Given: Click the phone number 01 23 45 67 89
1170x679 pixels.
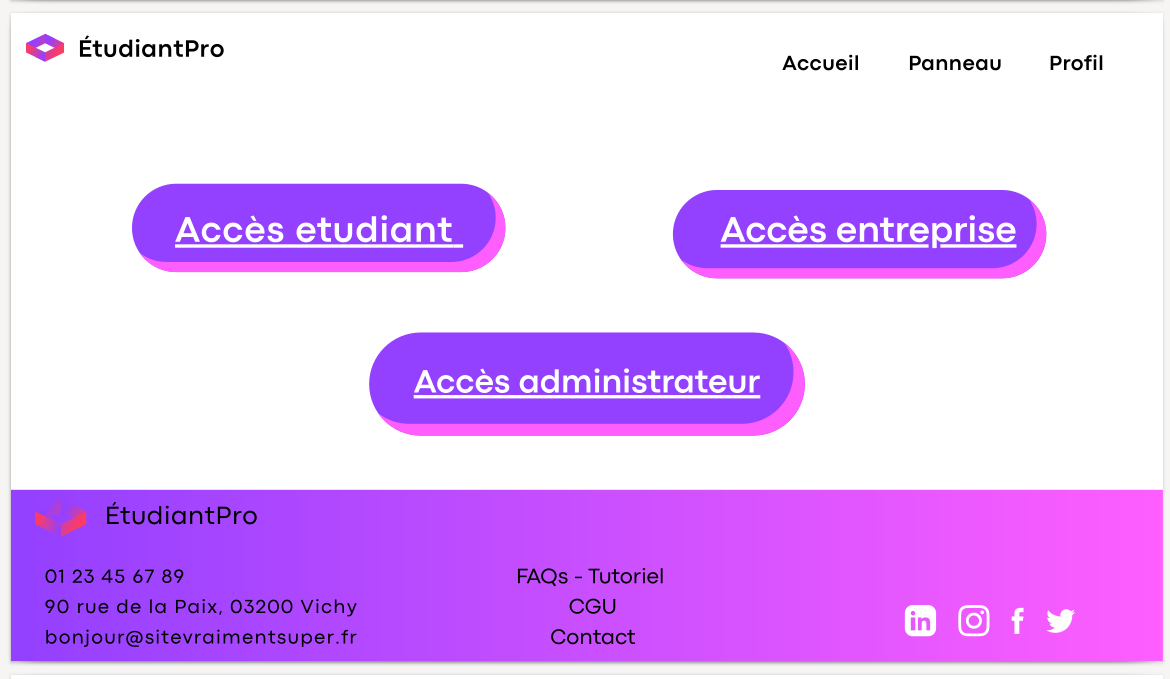Looking at the screenshot, I should coord(114,576).
